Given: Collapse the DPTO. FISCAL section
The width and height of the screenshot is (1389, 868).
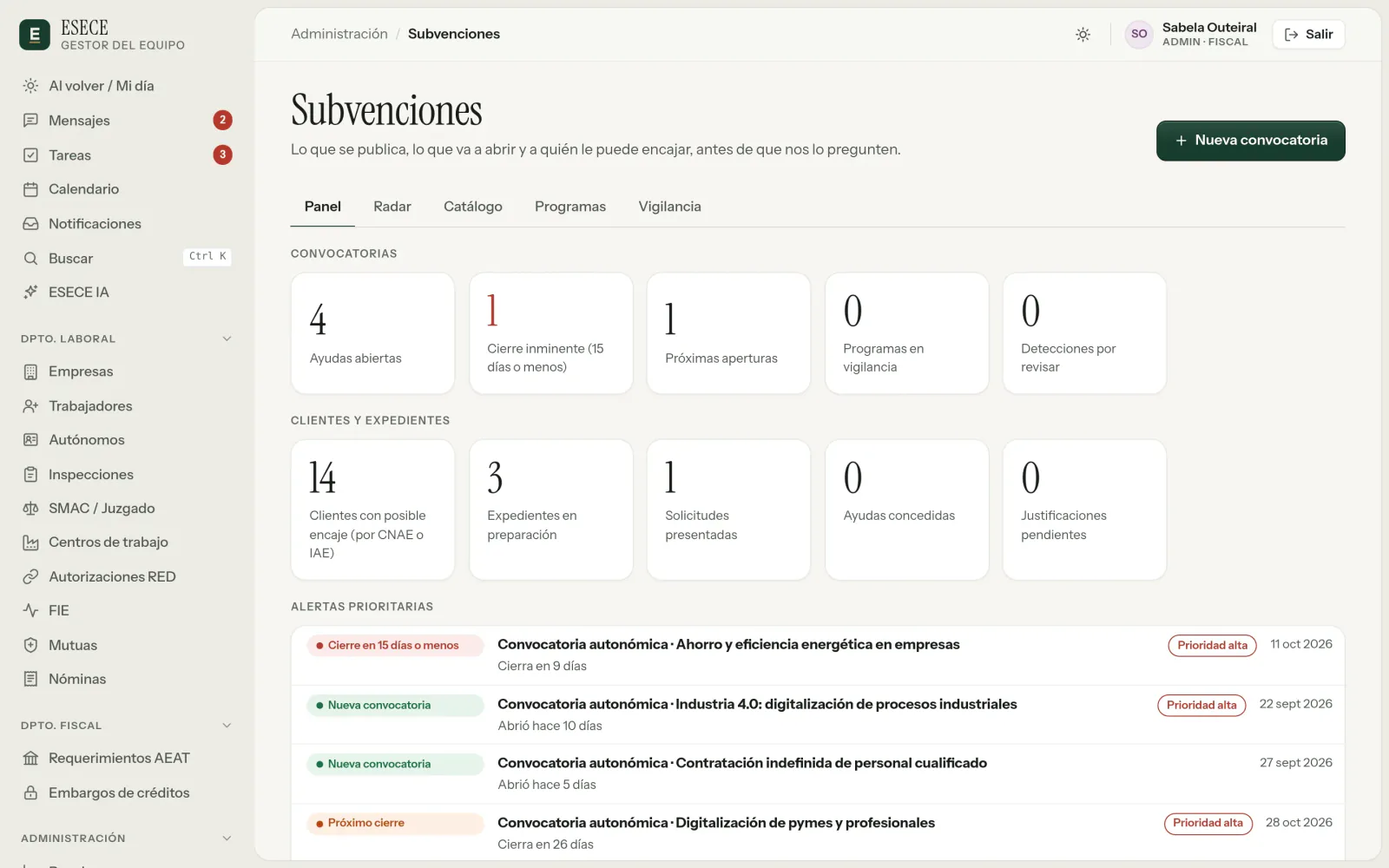Looking at the screenshot, I should pos(227,726).
